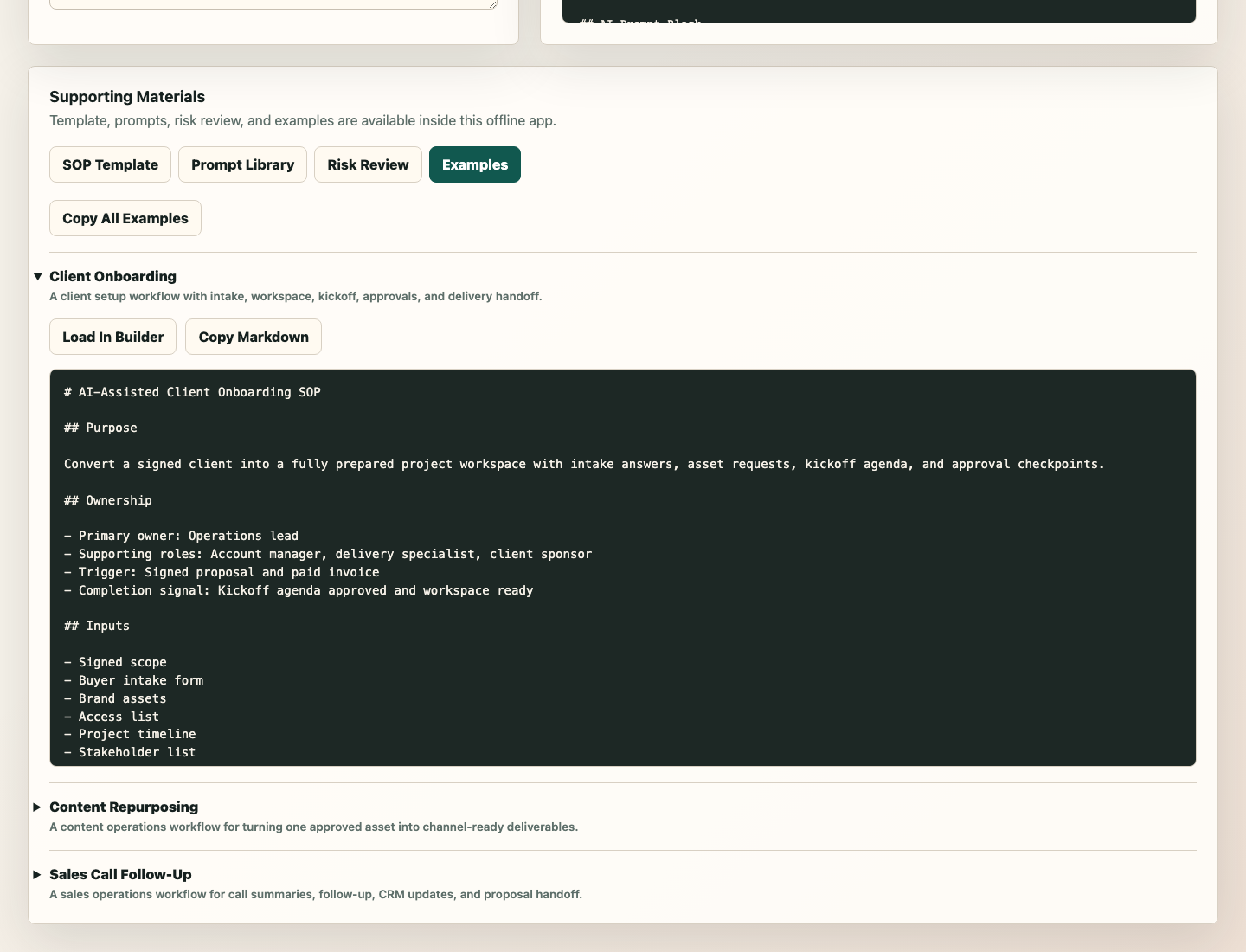
Task: Click the Client Onboarding description text
Action: click(x=296, y=296)
